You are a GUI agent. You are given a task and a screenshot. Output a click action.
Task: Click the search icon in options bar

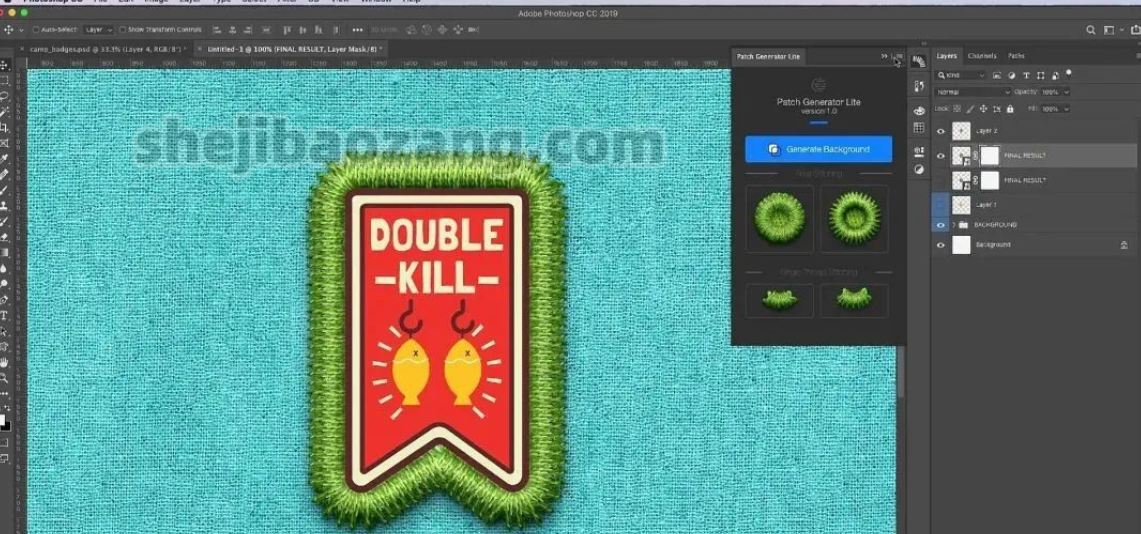[x=1091, y=30]
